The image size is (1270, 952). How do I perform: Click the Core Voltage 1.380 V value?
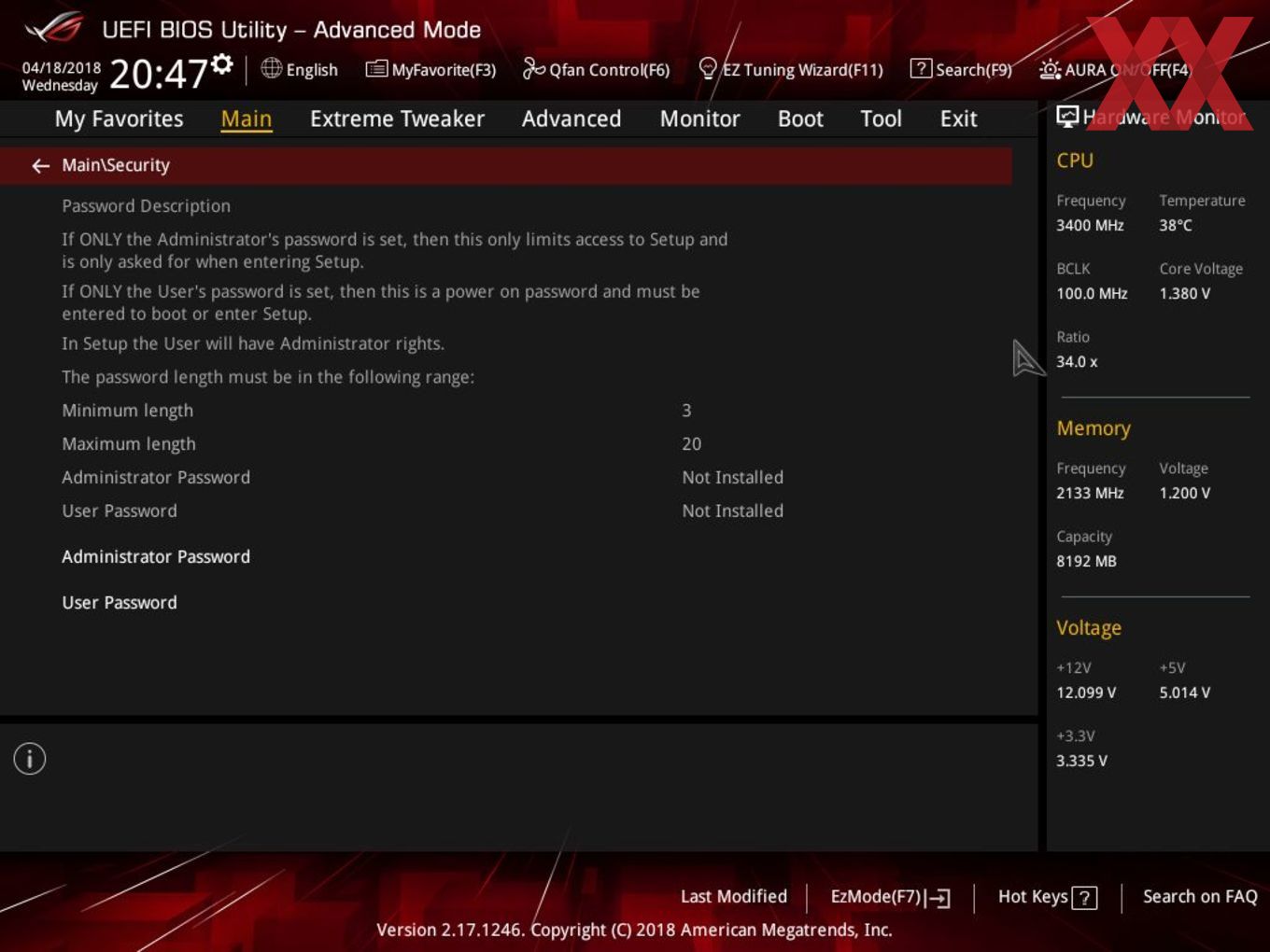(x=1185, y=294)
